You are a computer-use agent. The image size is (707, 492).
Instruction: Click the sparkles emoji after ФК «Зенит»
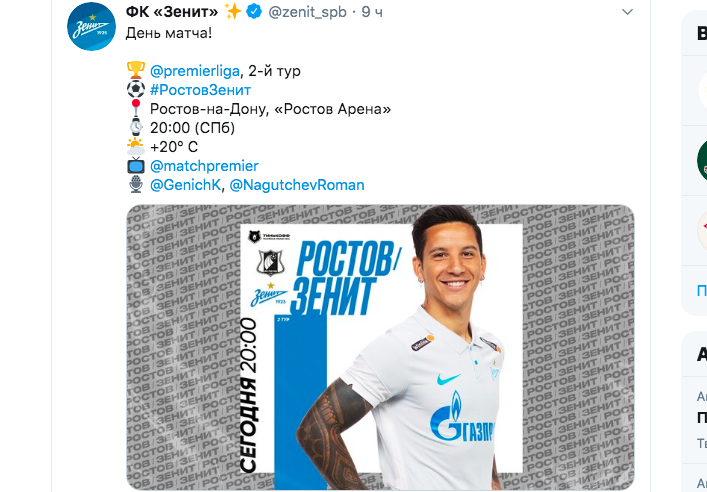point(233,12)
